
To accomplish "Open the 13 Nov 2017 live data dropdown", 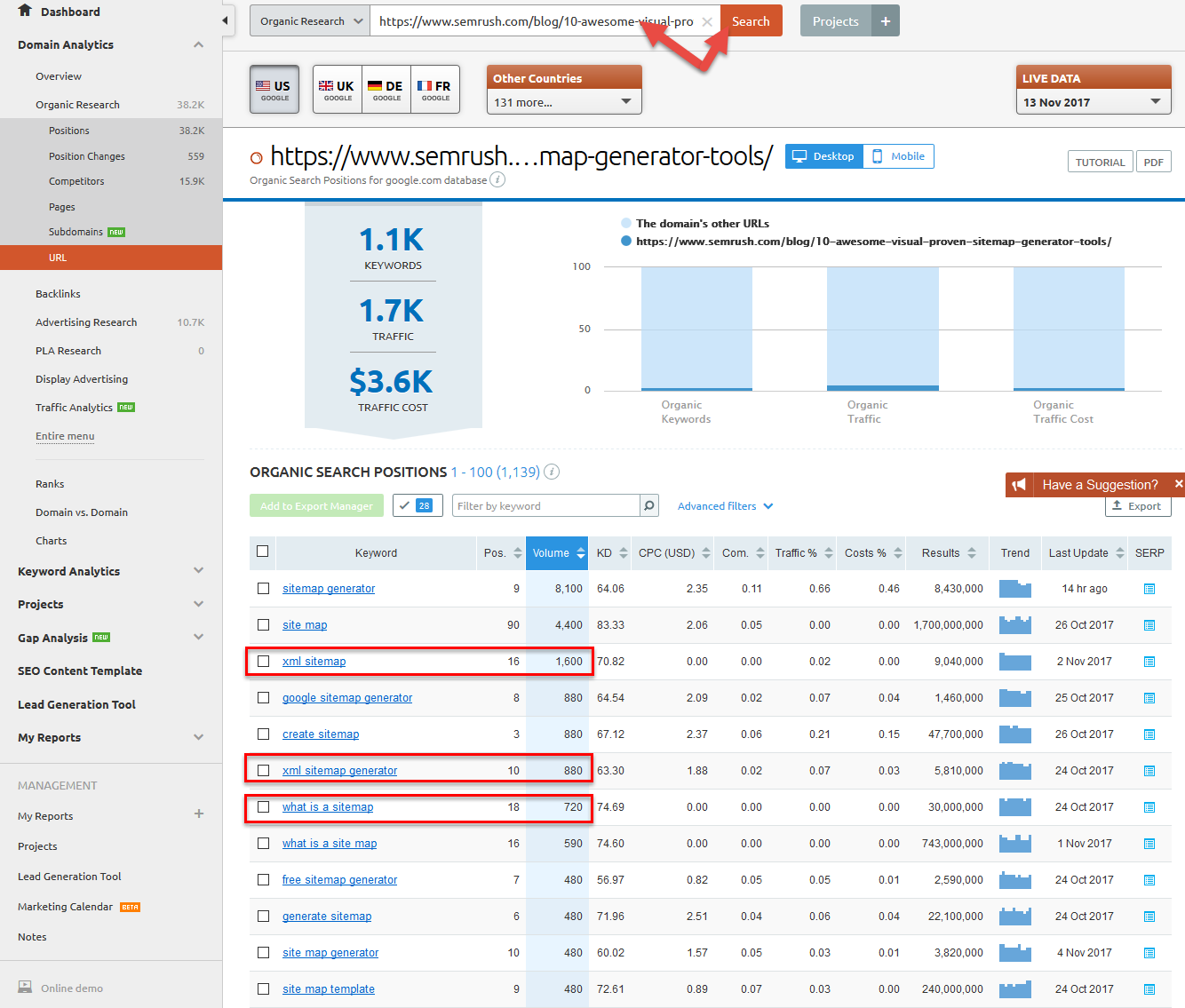I will [x=1093, y=101].
